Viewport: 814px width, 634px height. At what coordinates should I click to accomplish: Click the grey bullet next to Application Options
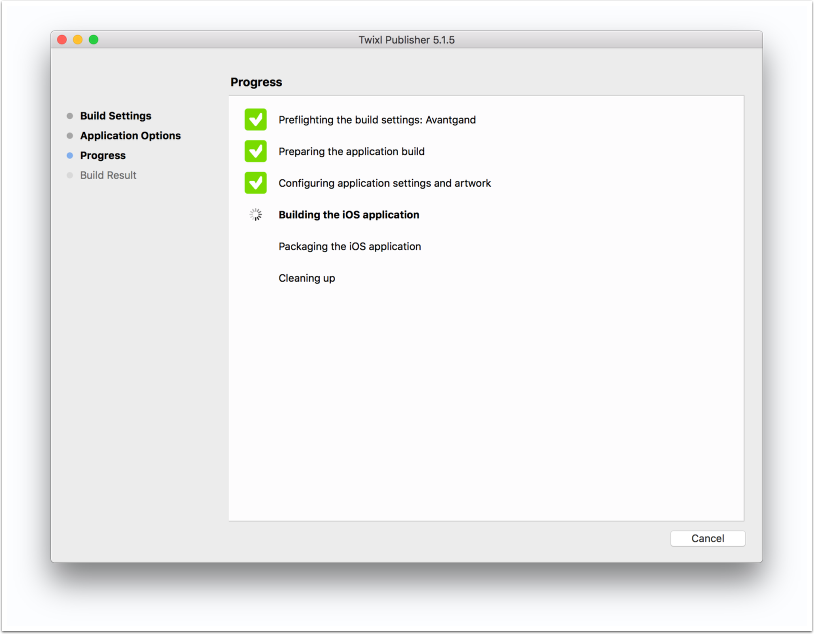70,136
